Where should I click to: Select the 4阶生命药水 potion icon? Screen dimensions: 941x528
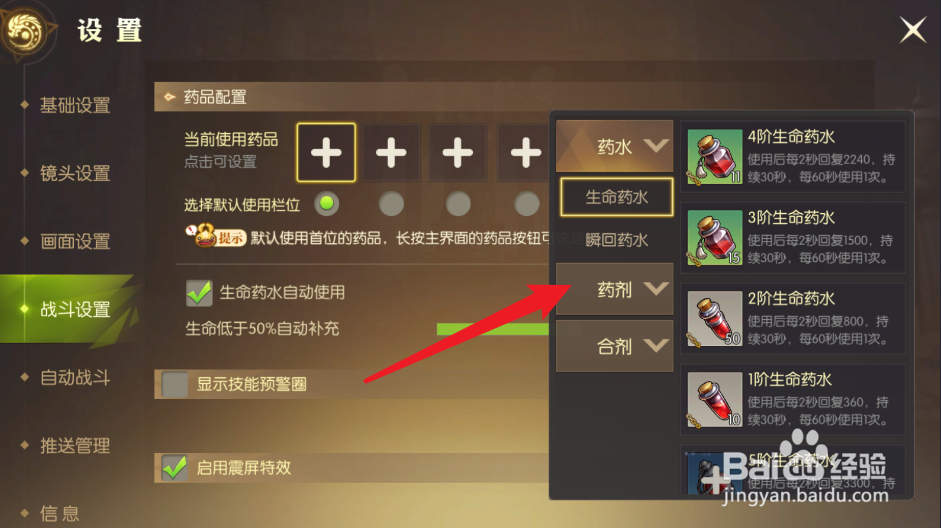[715, 157]
